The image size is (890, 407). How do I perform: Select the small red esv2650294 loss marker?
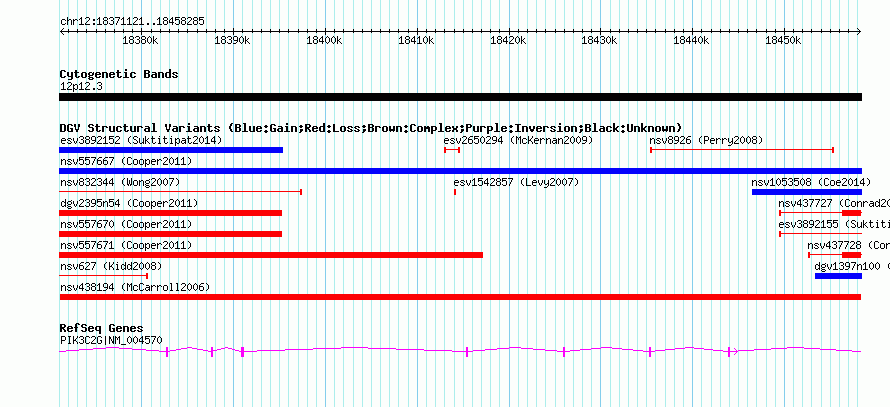pos(452,150)
